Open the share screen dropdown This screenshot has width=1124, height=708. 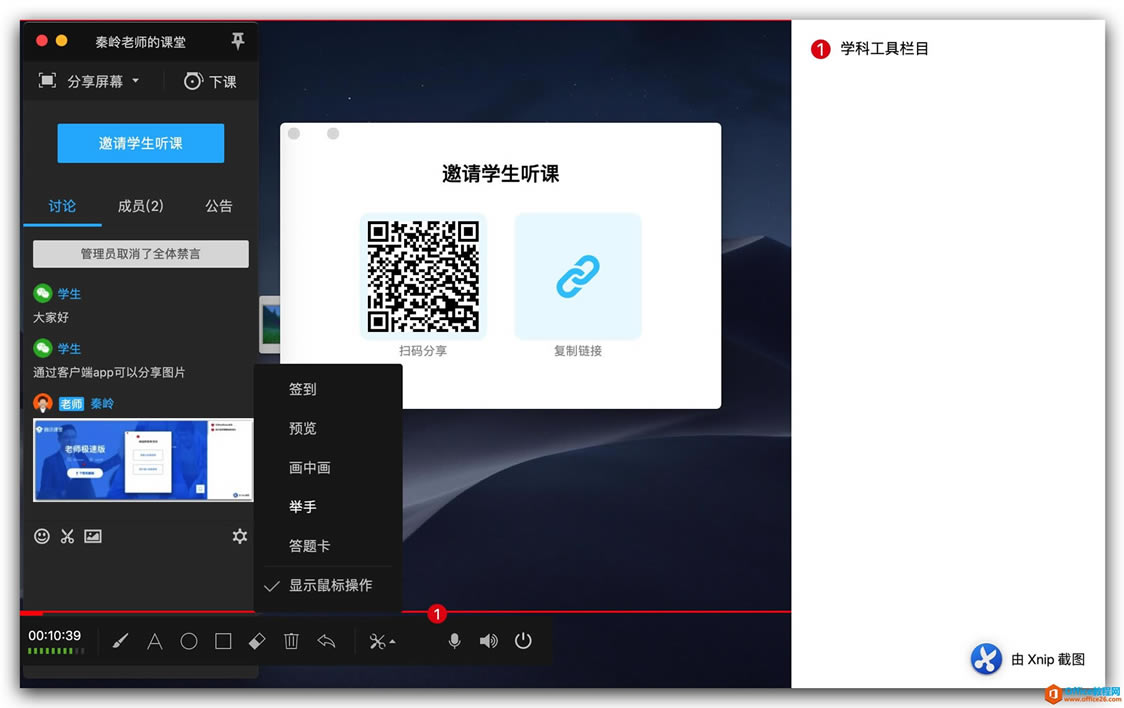(x=89, y=81)
